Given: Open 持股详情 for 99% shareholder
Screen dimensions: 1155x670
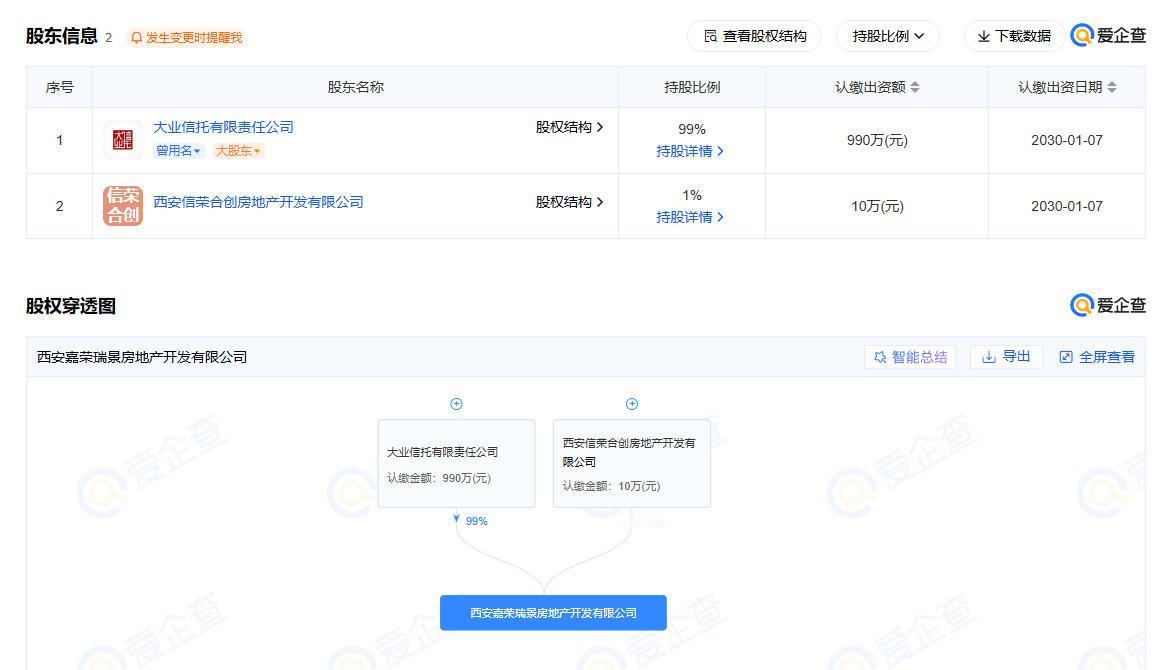Looking at the screenshot, I should pos(690,151).
